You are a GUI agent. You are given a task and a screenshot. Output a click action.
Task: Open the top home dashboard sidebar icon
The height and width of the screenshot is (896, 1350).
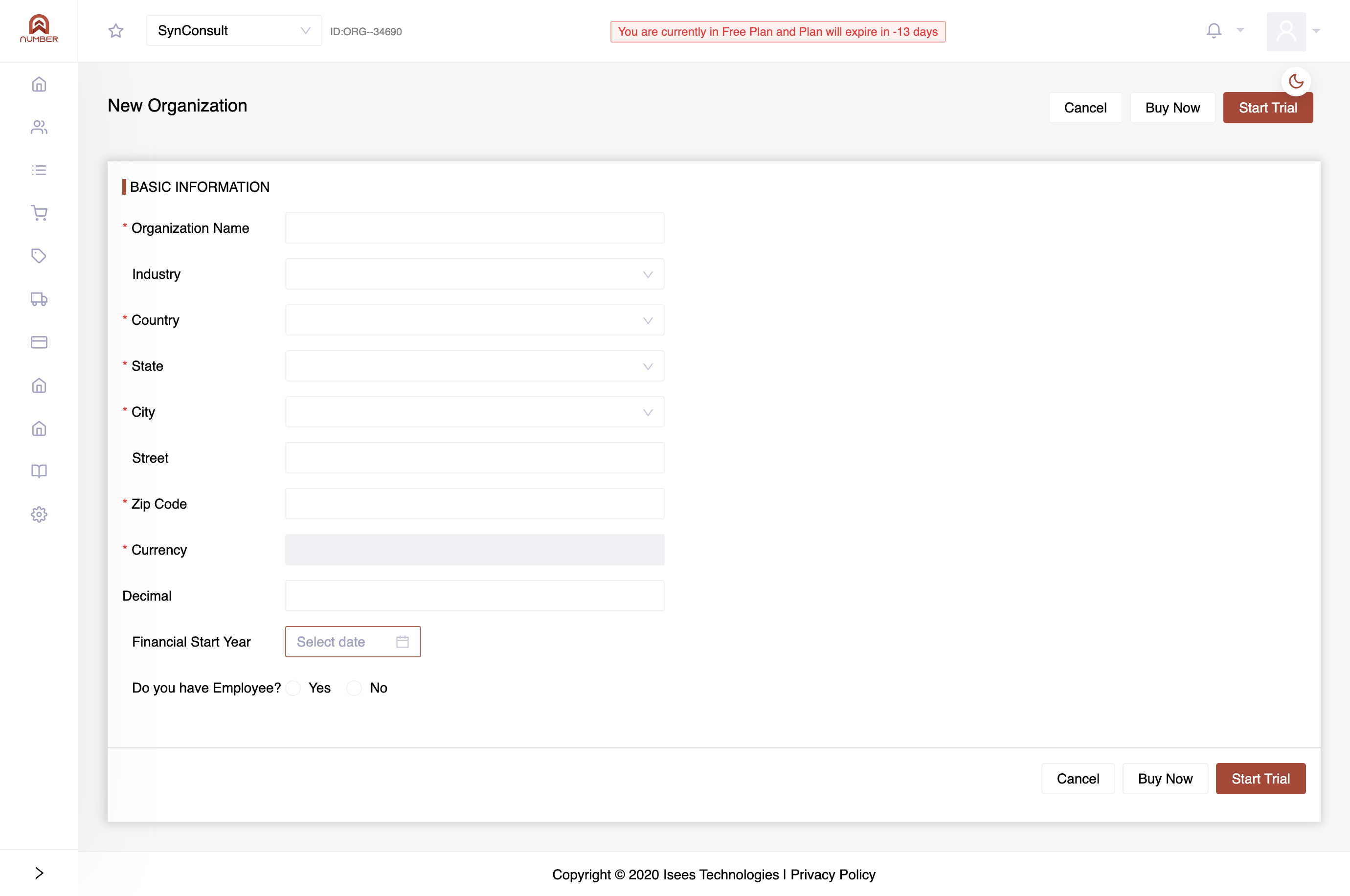[x=39, y=85]
